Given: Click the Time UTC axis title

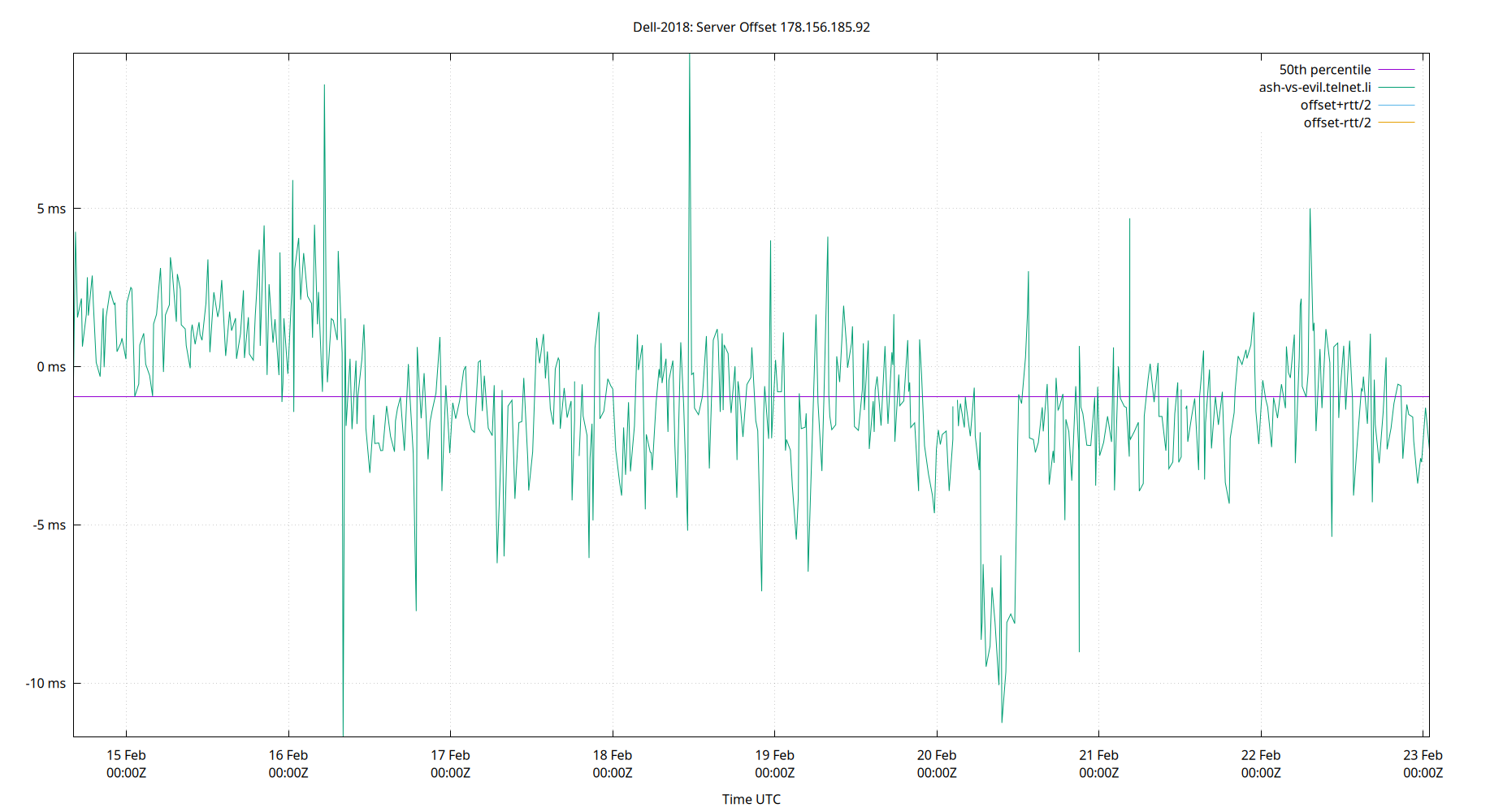Looking at the screenshot, I should (751, 799).
